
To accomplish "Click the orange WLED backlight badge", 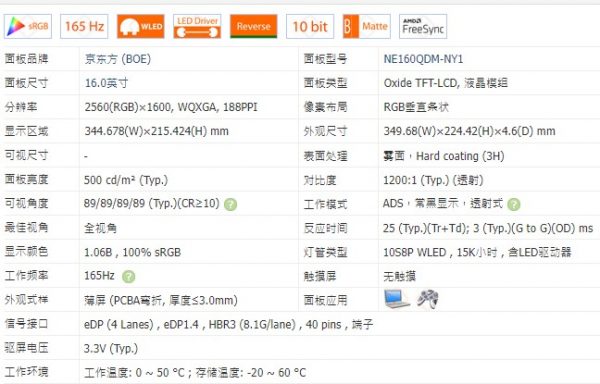I will [x=141, y=26].
